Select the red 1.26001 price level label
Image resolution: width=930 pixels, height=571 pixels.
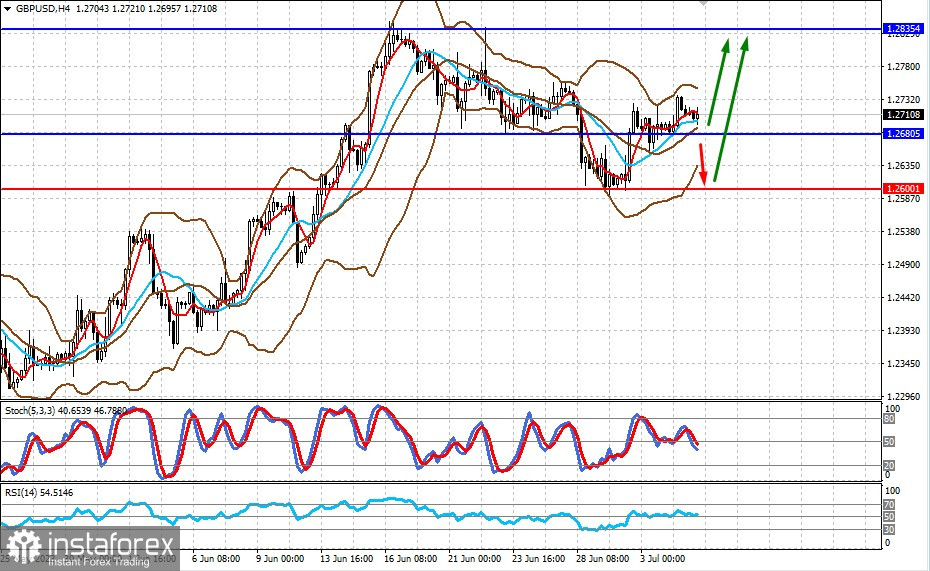[x=903, y=189]
